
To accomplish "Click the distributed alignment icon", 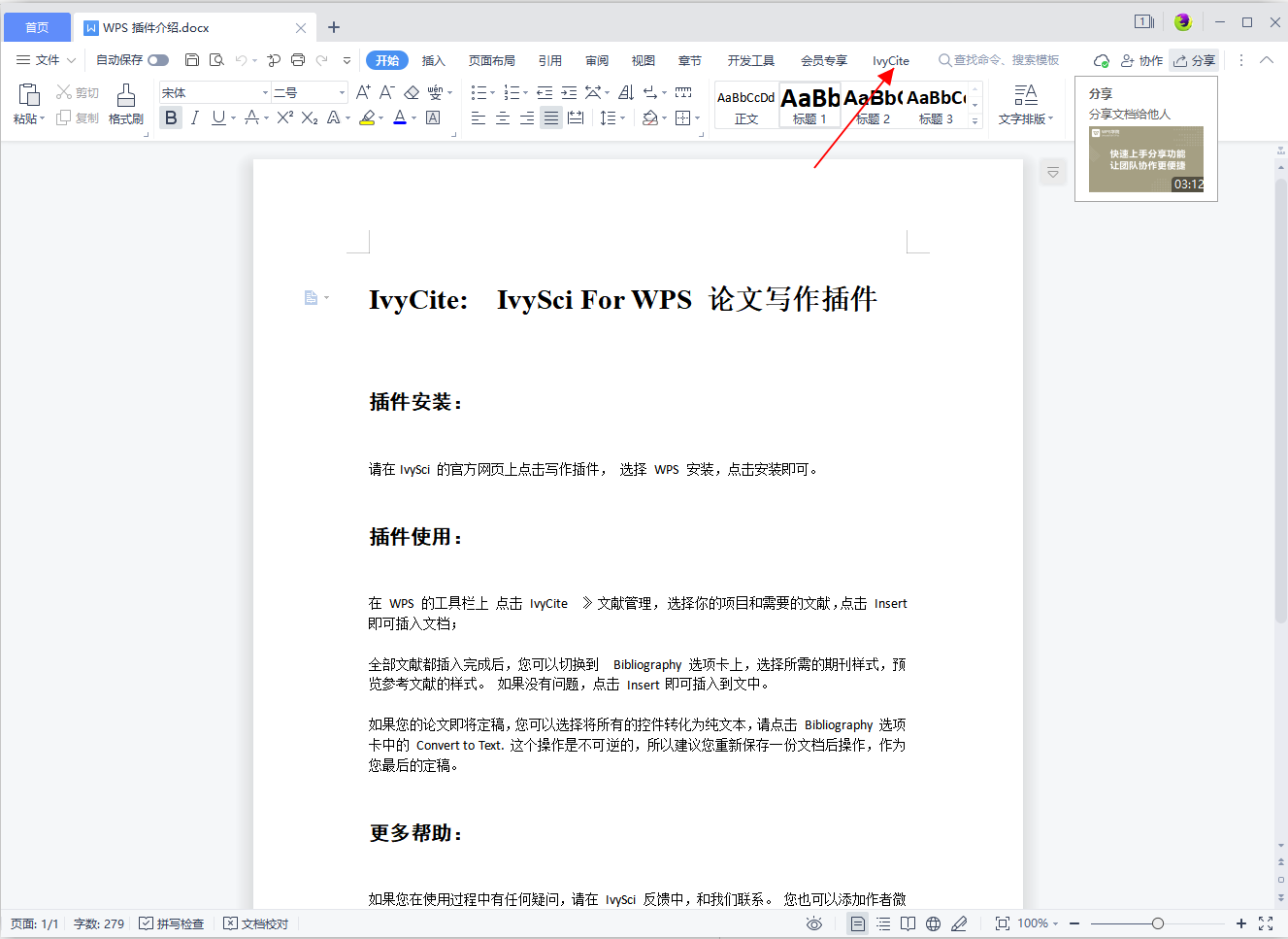I will [x=576, y=117].
